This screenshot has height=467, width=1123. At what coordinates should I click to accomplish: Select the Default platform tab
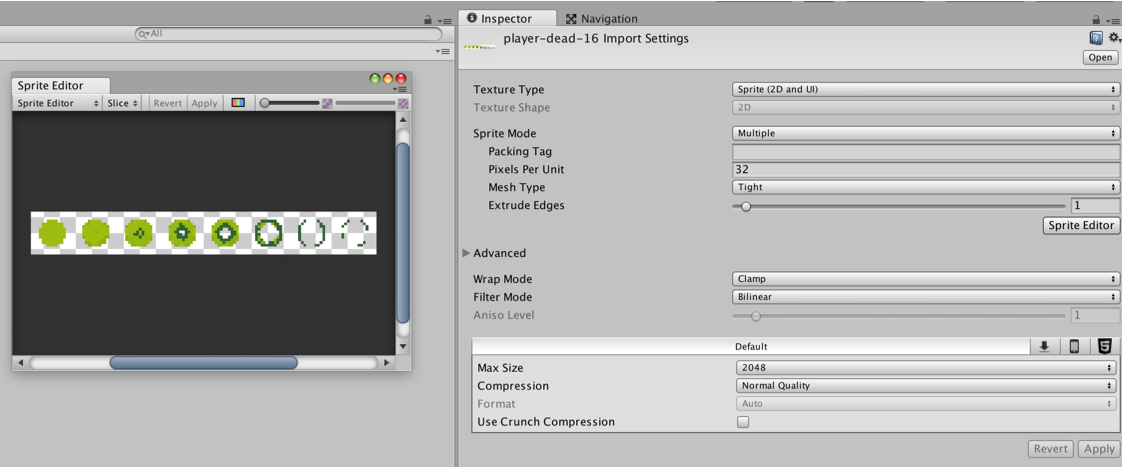[751, 347]
